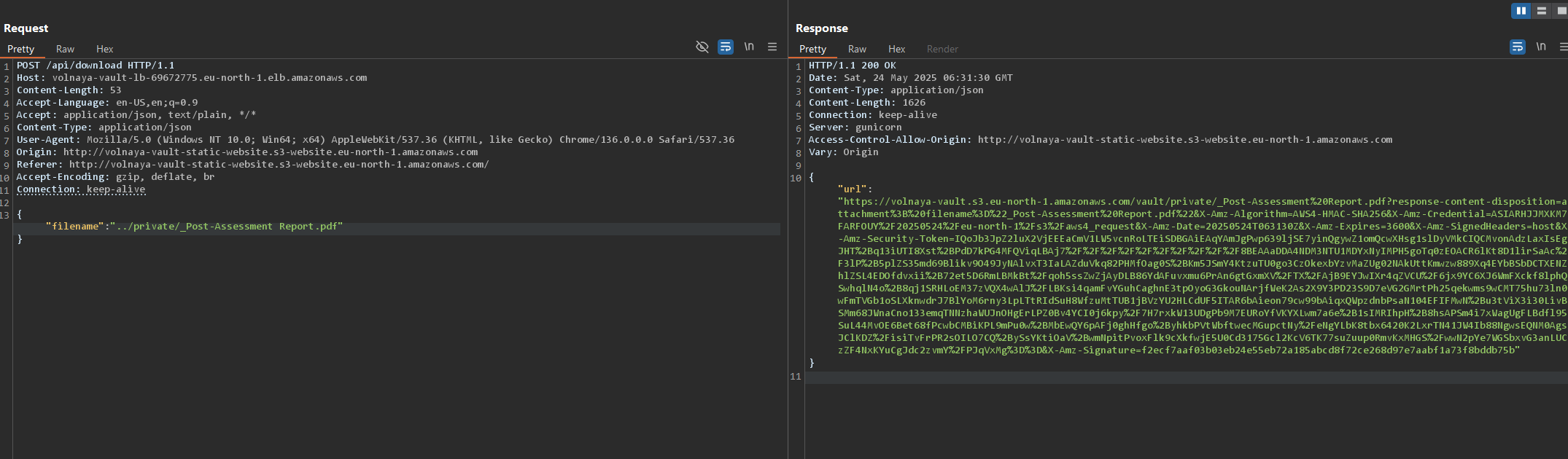1568x459 pixels.
Task: Click the closing brace of the response JSON
Action: click(812, 363)
